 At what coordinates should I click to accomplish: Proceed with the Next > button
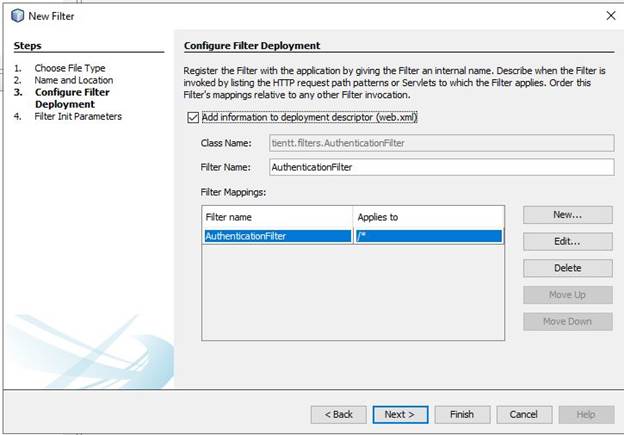click(x=400, y=415)
